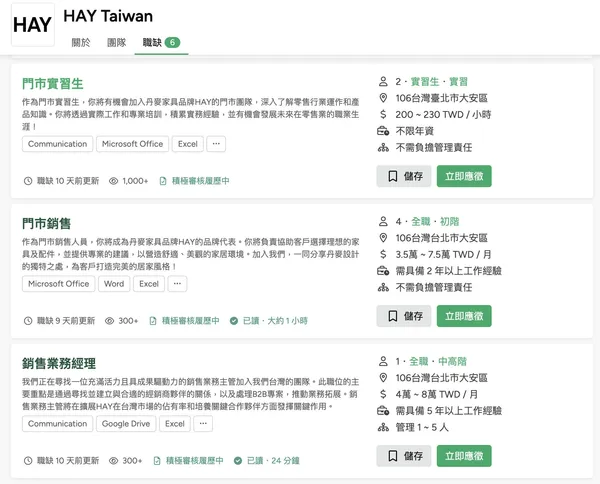Apply to 門市實習生 with 立即應徵
The height and width of the screenshot is (484, 600).
tap(464, 176)
